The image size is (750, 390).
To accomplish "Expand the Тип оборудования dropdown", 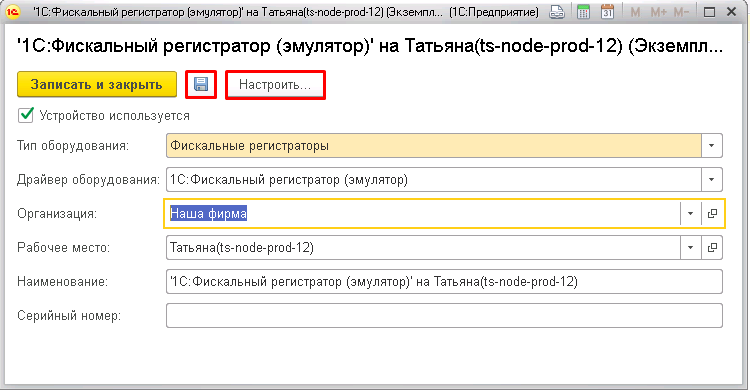I will 712,145.
